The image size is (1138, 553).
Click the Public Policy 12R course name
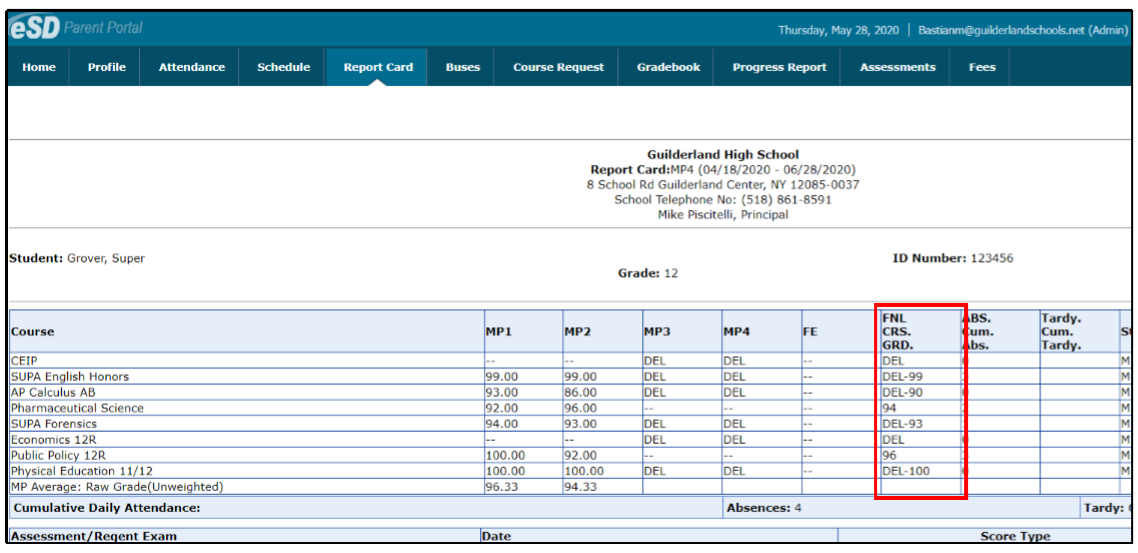[x=58, y=455]
